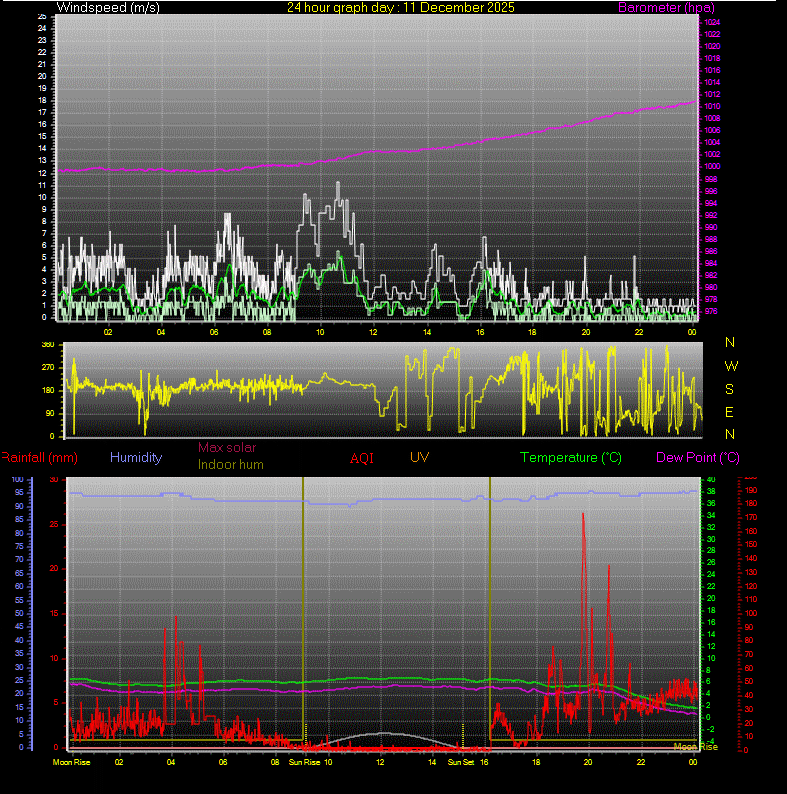Select the Indoor hum legend label
Screen dimensions: 787x794
230,464
